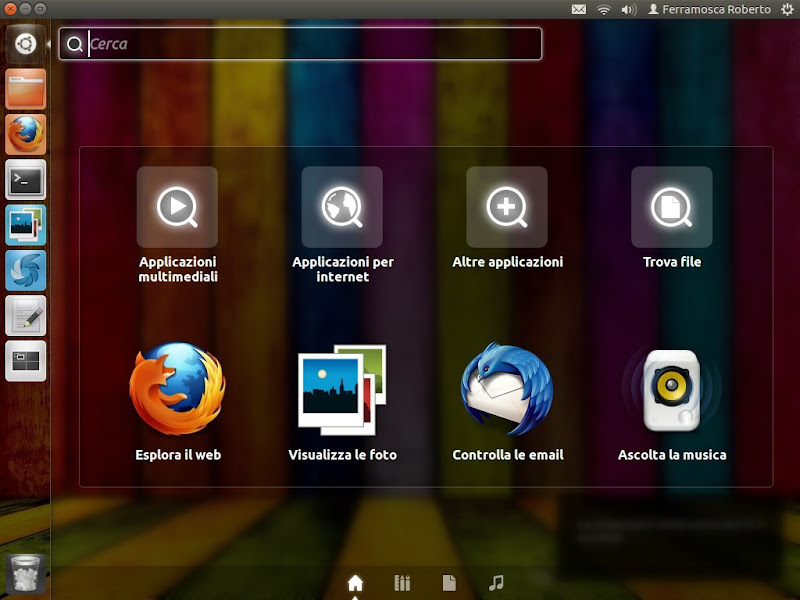
Task: Open Applicazioni multimediali category
Action: 177,224
